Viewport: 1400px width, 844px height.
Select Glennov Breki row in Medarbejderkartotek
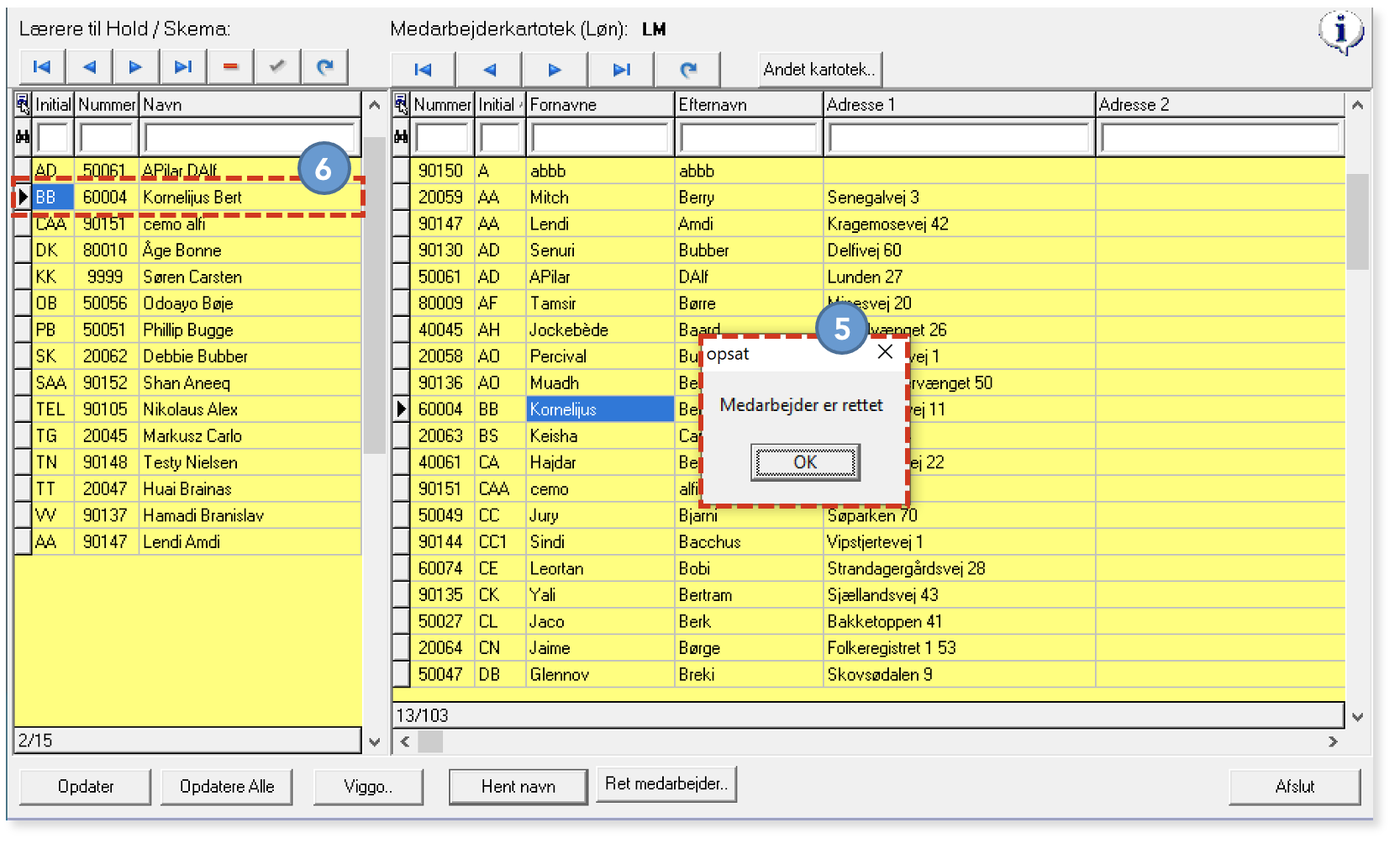click(869, 674)
